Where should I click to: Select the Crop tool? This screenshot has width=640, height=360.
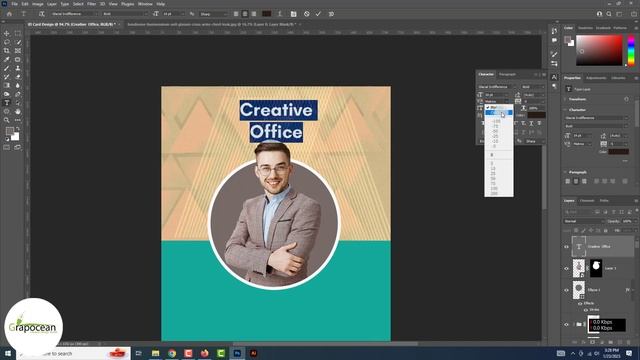[7, 51]
